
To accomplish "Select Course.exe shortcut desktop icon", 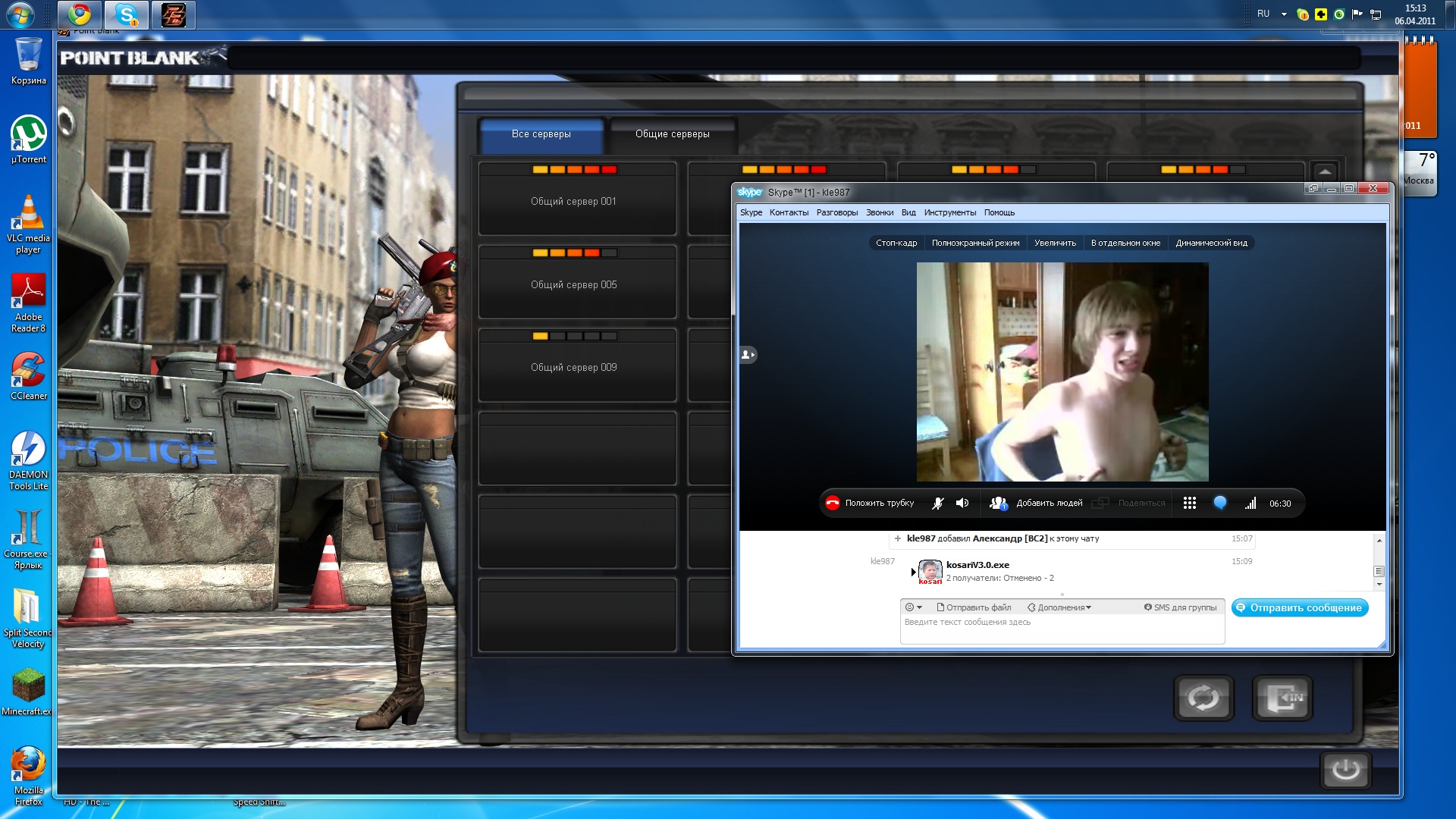I will click(28, 540).
